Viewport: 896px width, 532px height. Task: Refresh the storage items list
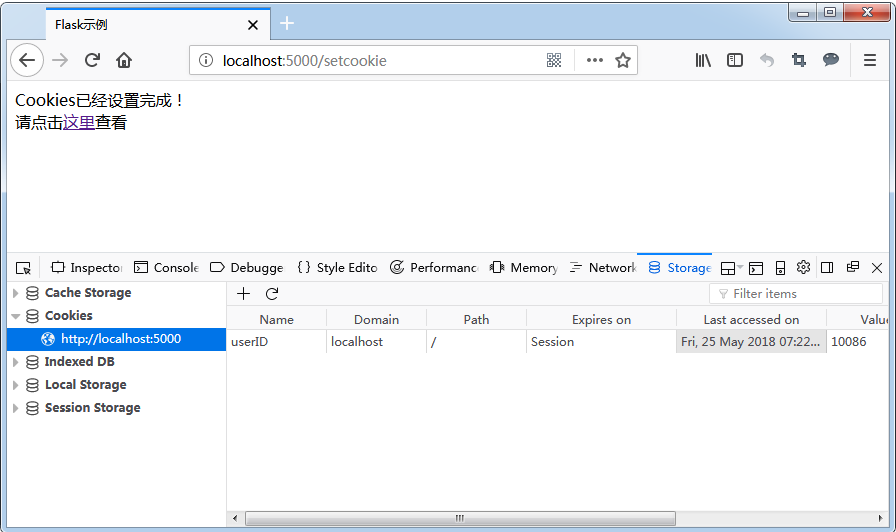click(x=271, y=294)
